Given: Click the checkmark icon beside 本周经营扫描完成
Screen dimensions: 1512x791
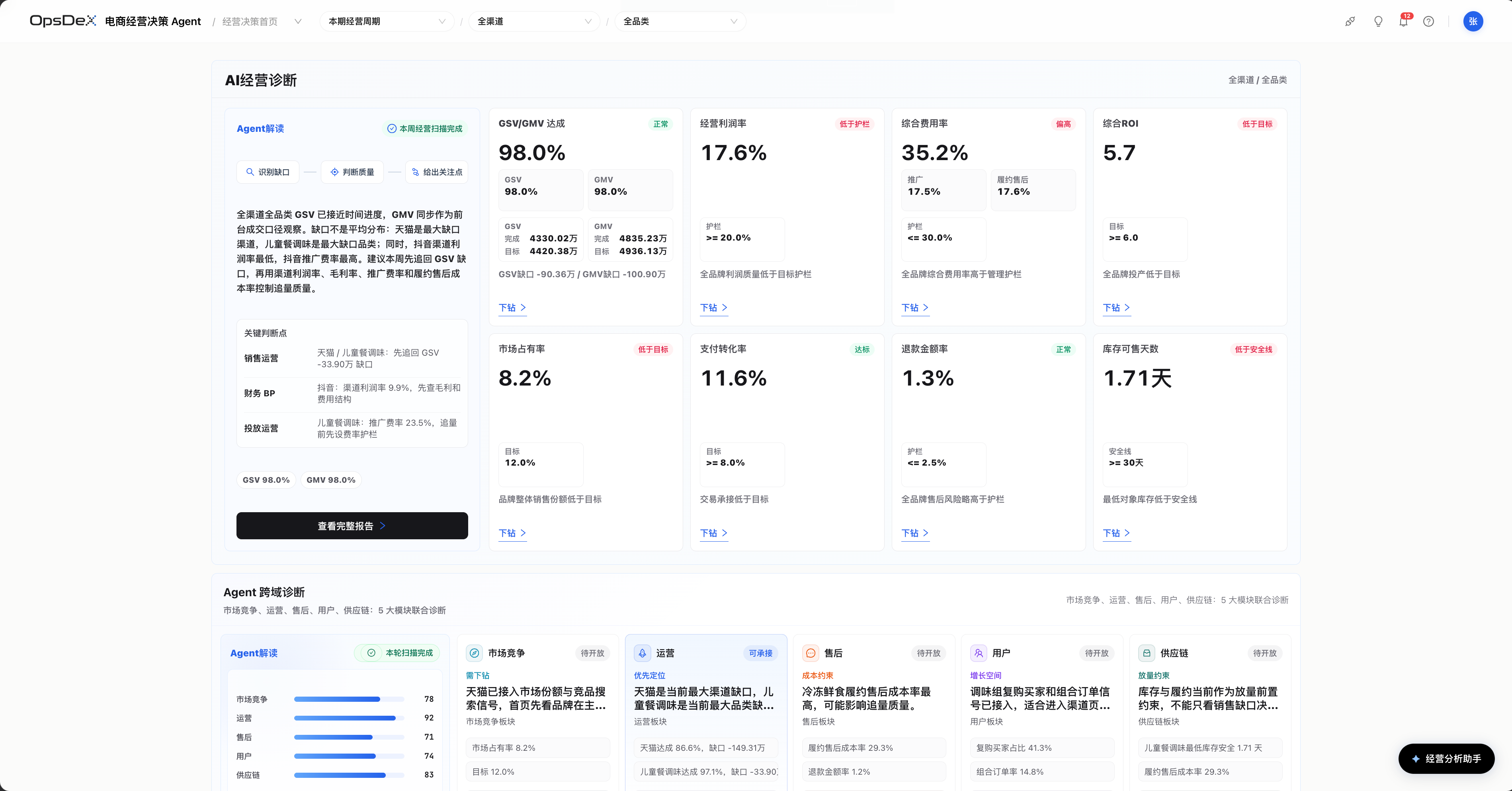Looking at the screenshot, I should pyautogui.click(x=391, y=129).
